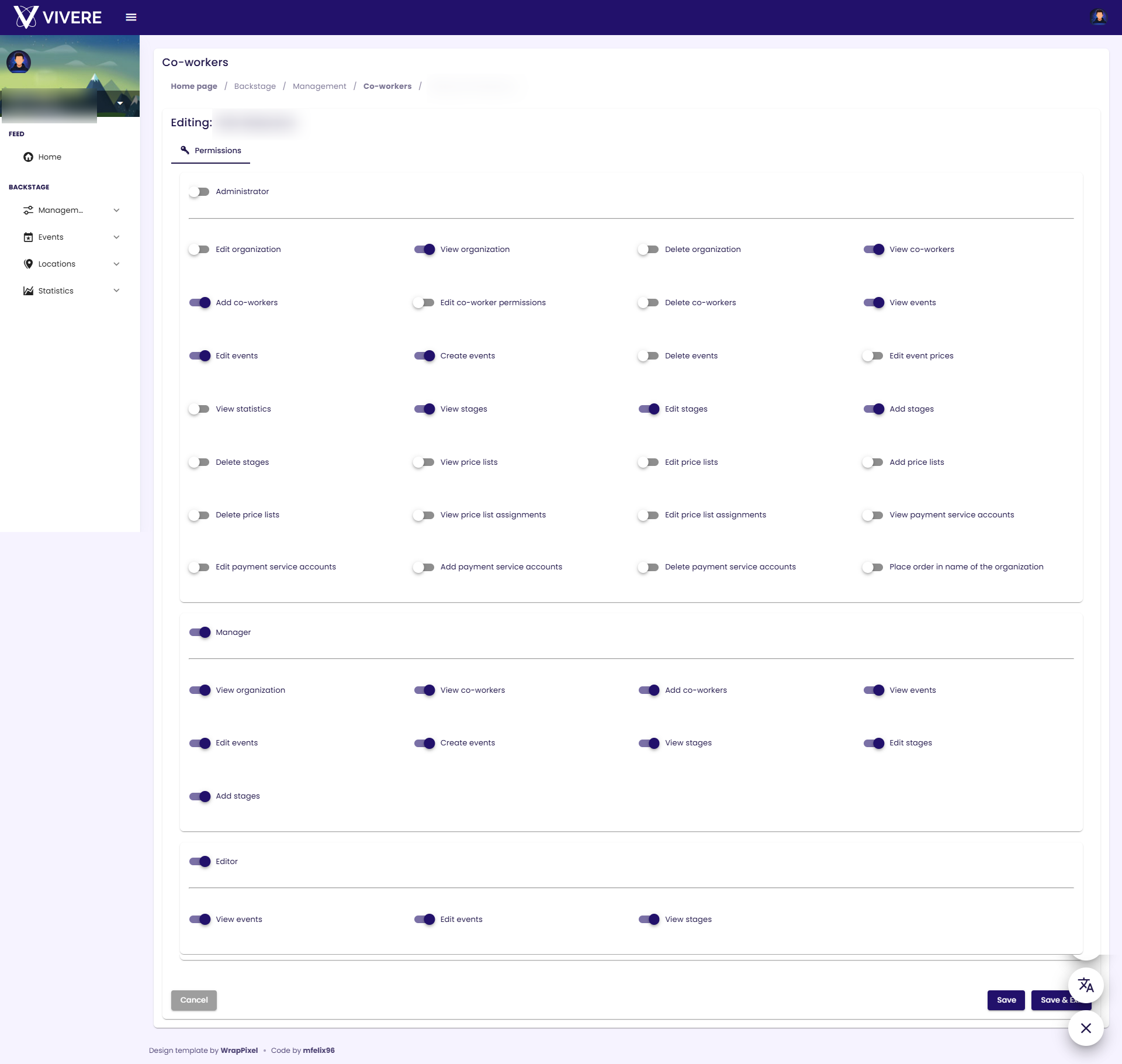Enable the Edit event prices toggle
The image size is (1122, 1064).
(872, 356)
